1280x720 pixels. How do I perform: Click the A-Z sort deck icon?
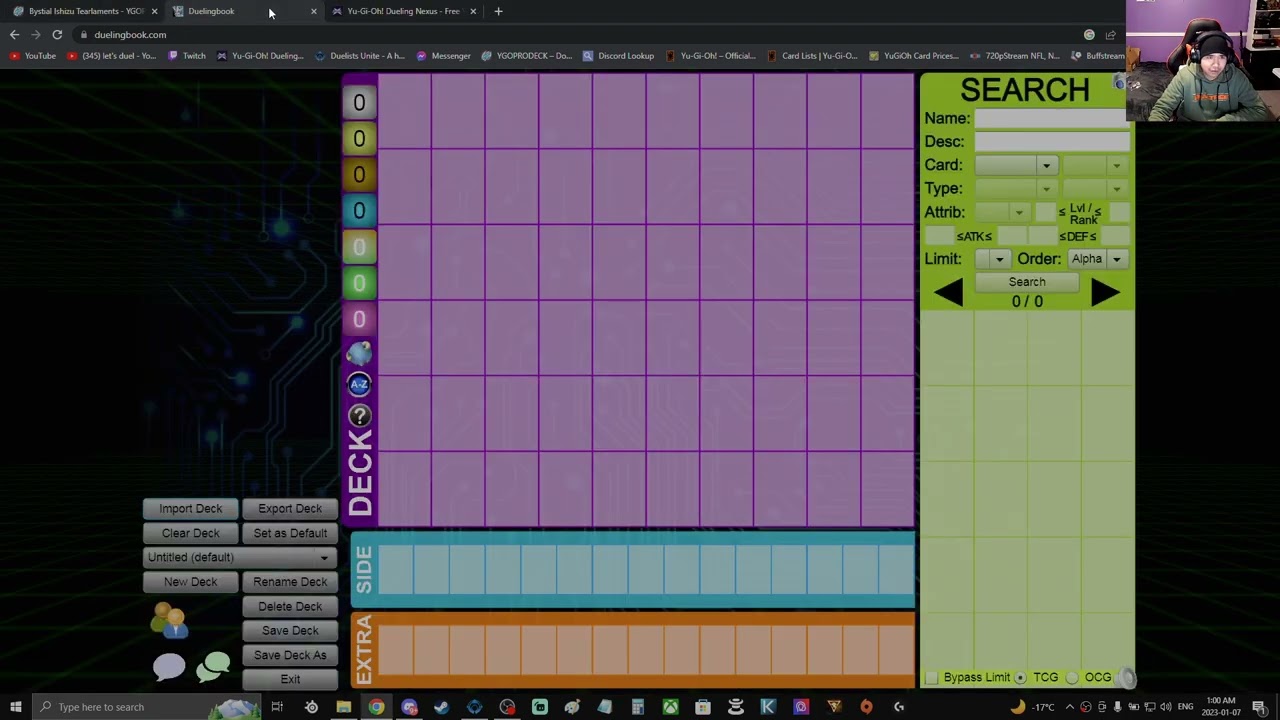pos(359,384)
